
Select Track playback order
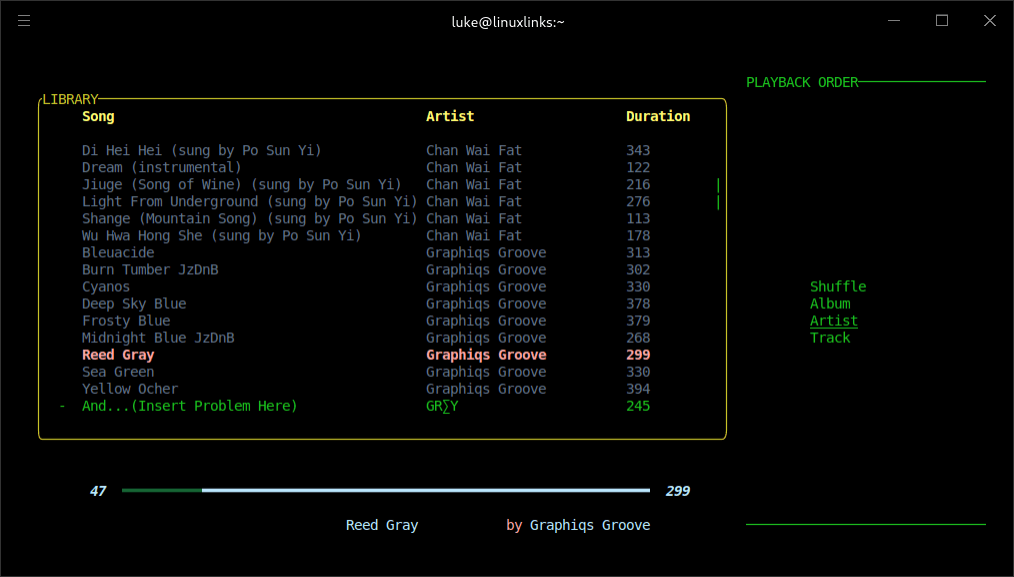(x=830, y=338)
